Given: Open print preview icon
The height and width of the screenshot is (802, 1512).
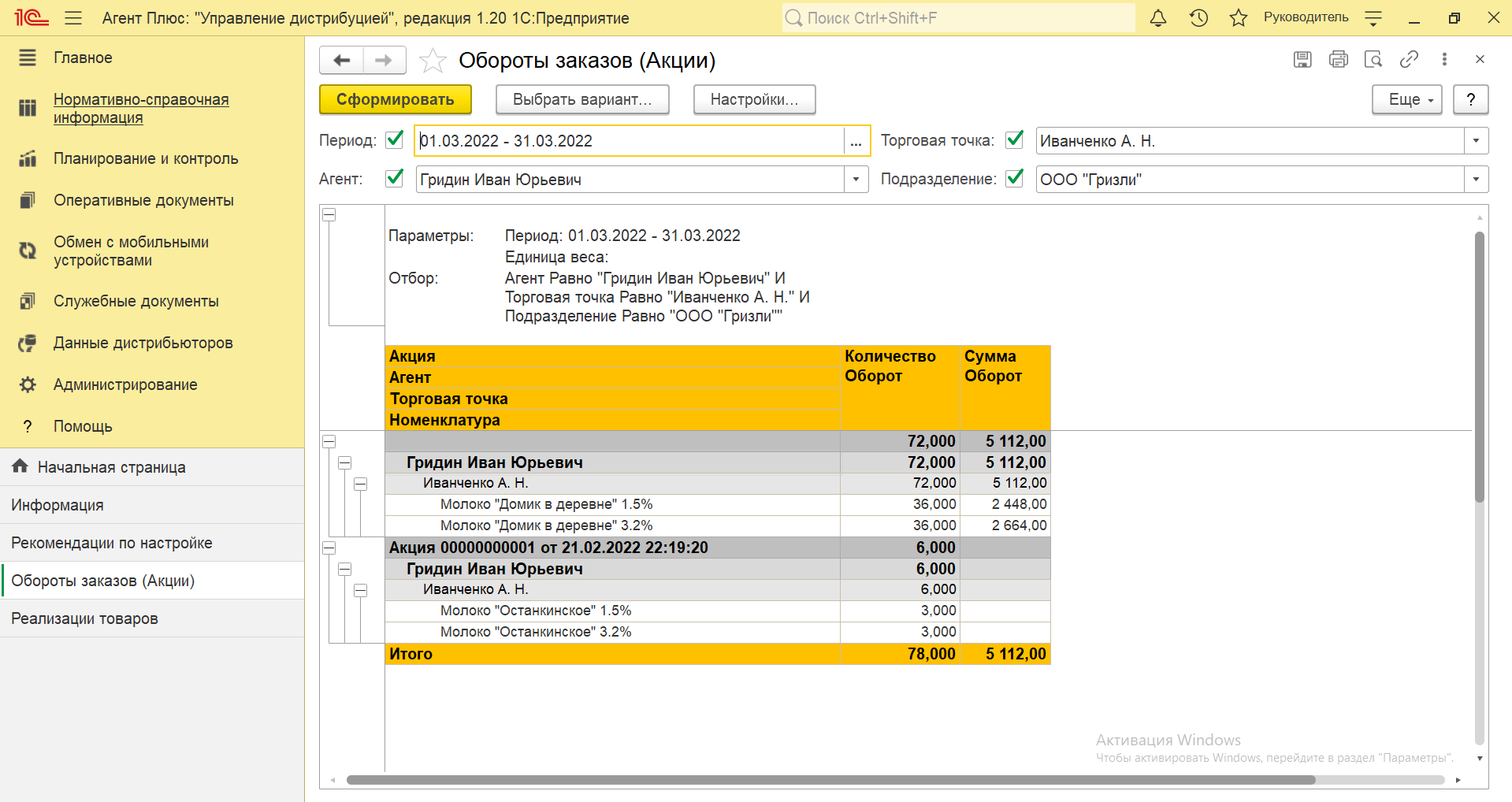Looking at the screenshot, I should (1373, 59).
